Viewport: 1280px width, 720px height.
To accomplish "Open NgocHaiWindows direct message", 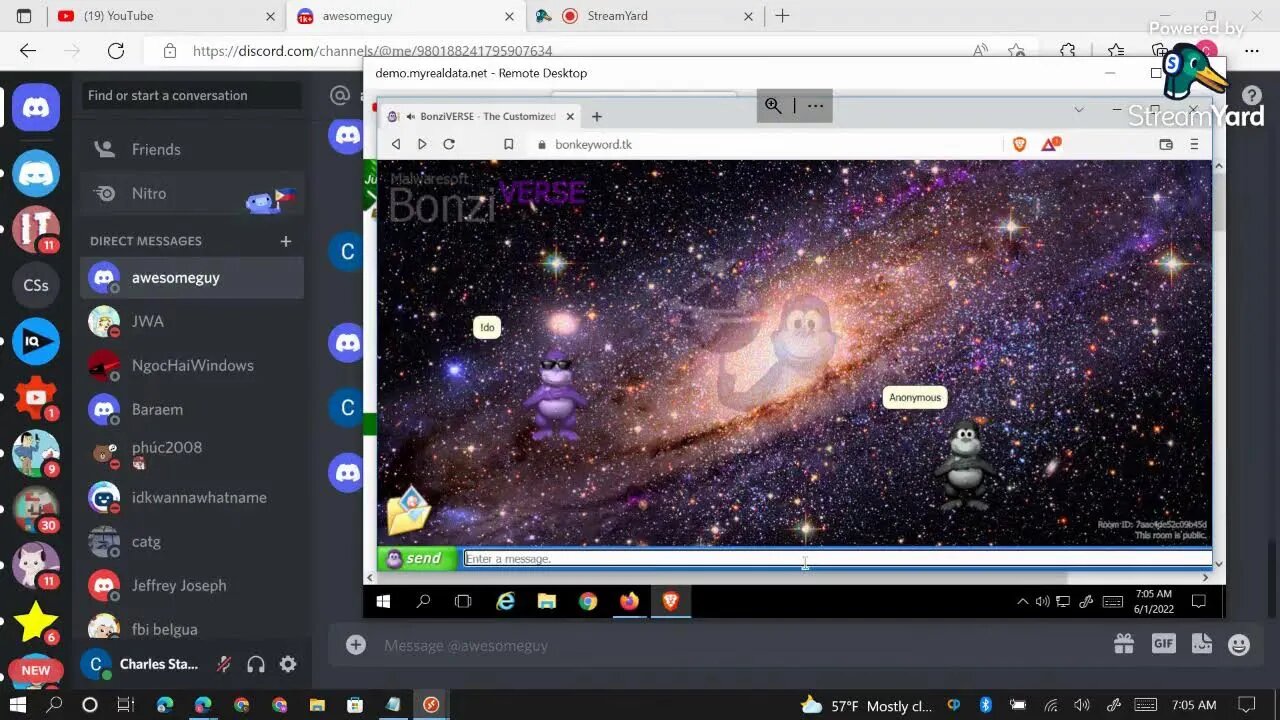I will click(x=192, y=365).
